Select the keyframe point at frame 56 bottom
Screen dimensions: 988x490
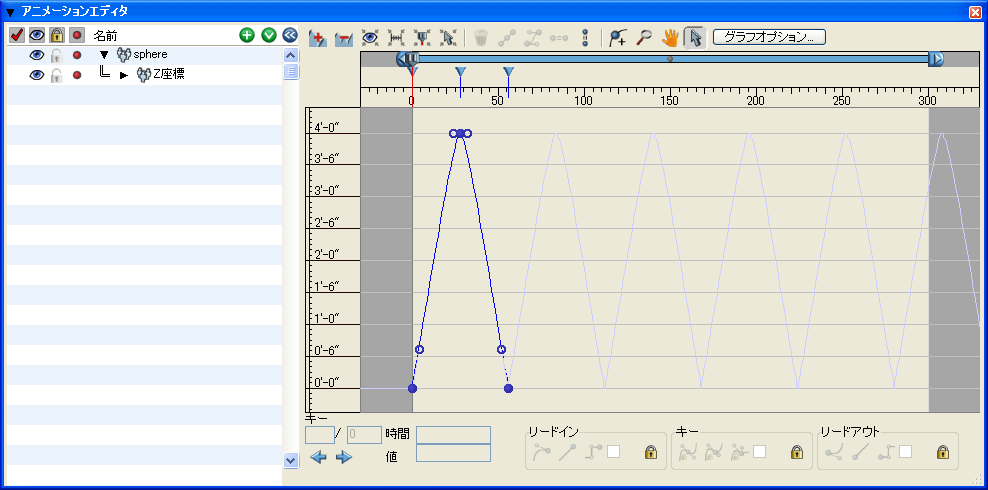[x=508, y=388]
